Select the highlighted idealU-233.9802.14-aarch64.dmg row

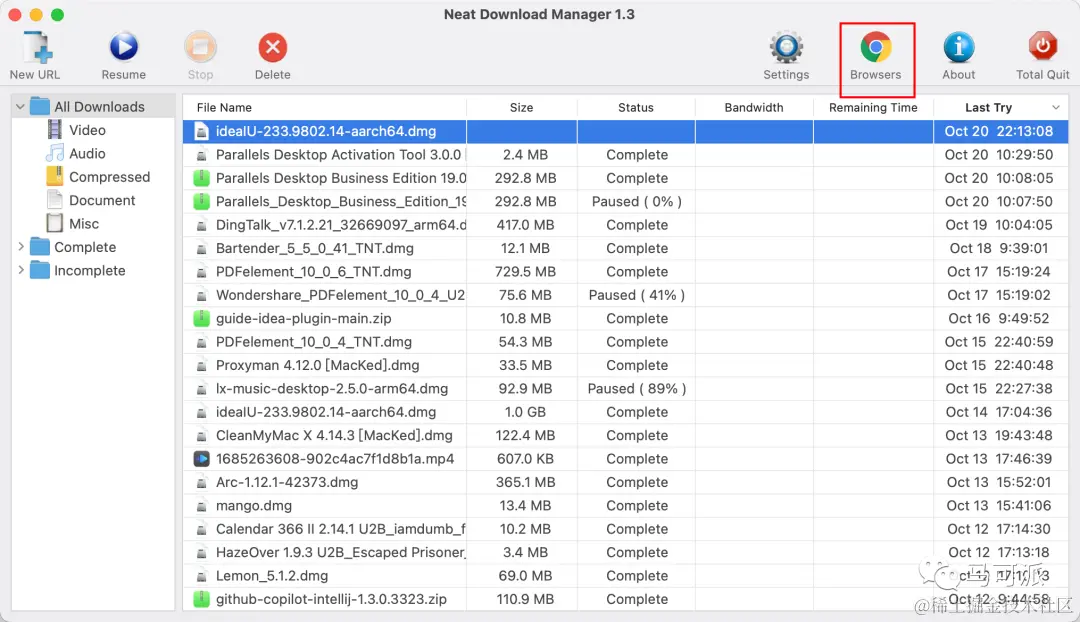click(x=625, y=131)
